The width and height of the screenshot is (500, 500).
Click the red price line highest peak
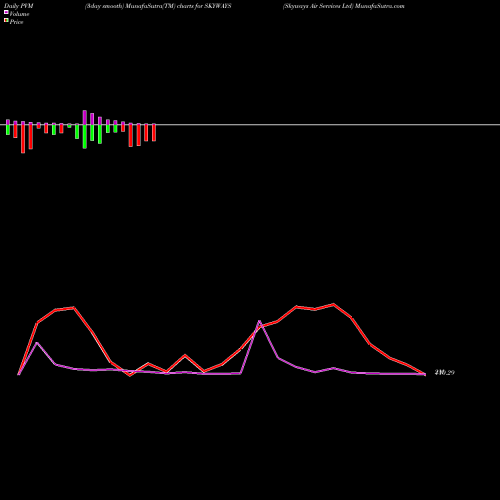tap(334, 304)
